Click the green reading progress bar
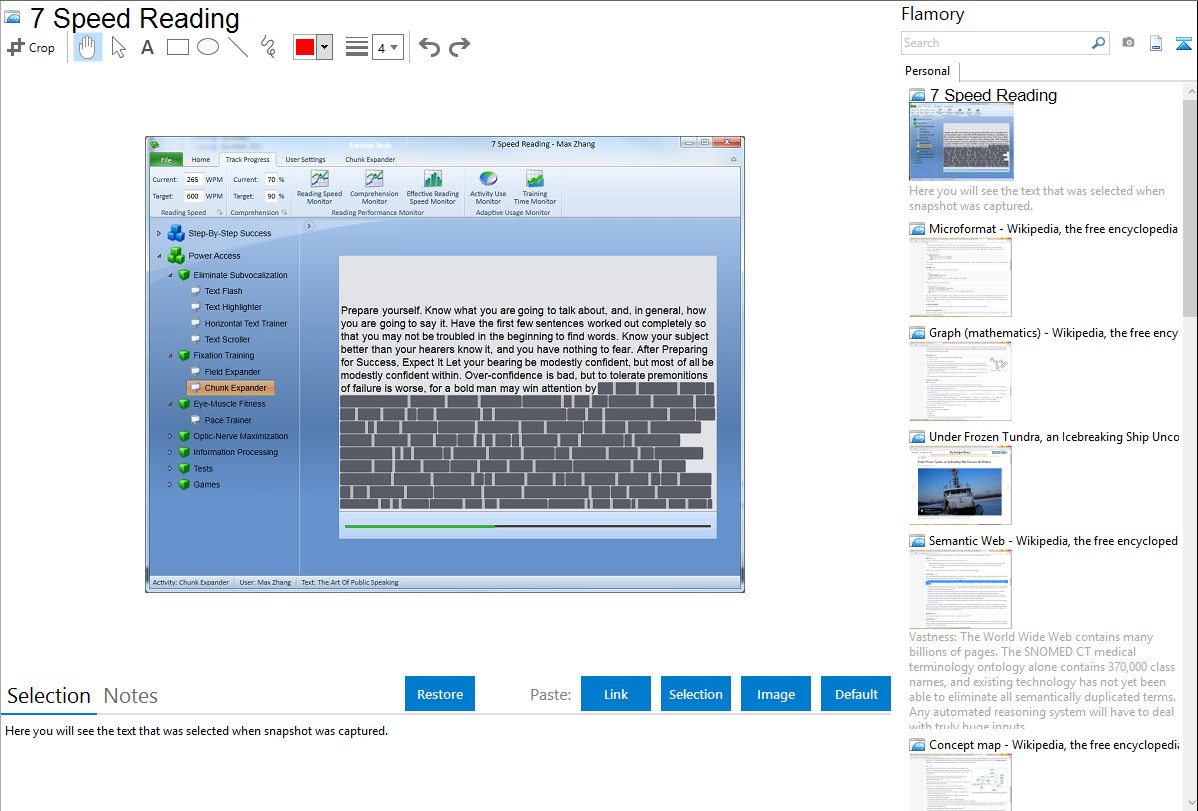The width and height of the screenshot is (1198, 811). [x=419, y=526]
